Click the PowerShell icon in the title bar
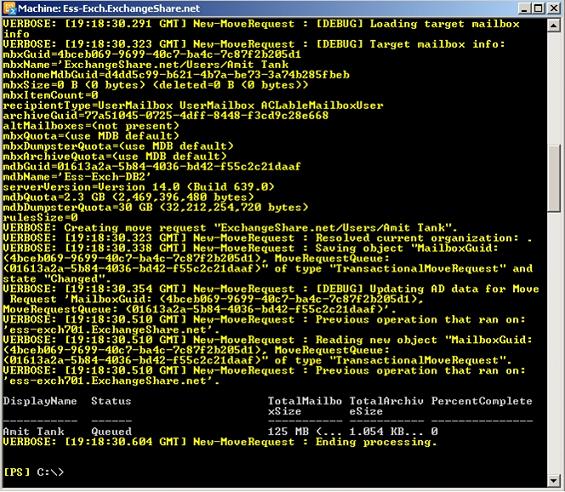The width and height of the screenshot is (565, 492). 9,8
